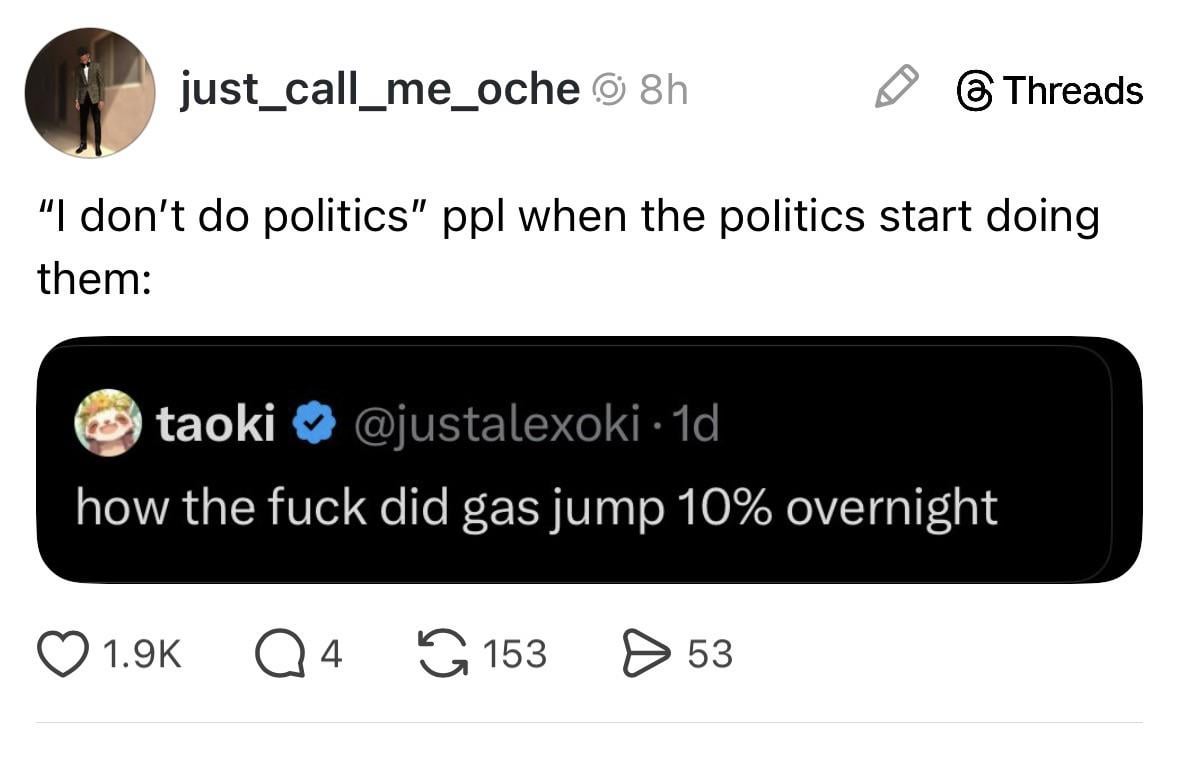Open just_call_me_oche's profile picture

(90, 93)
